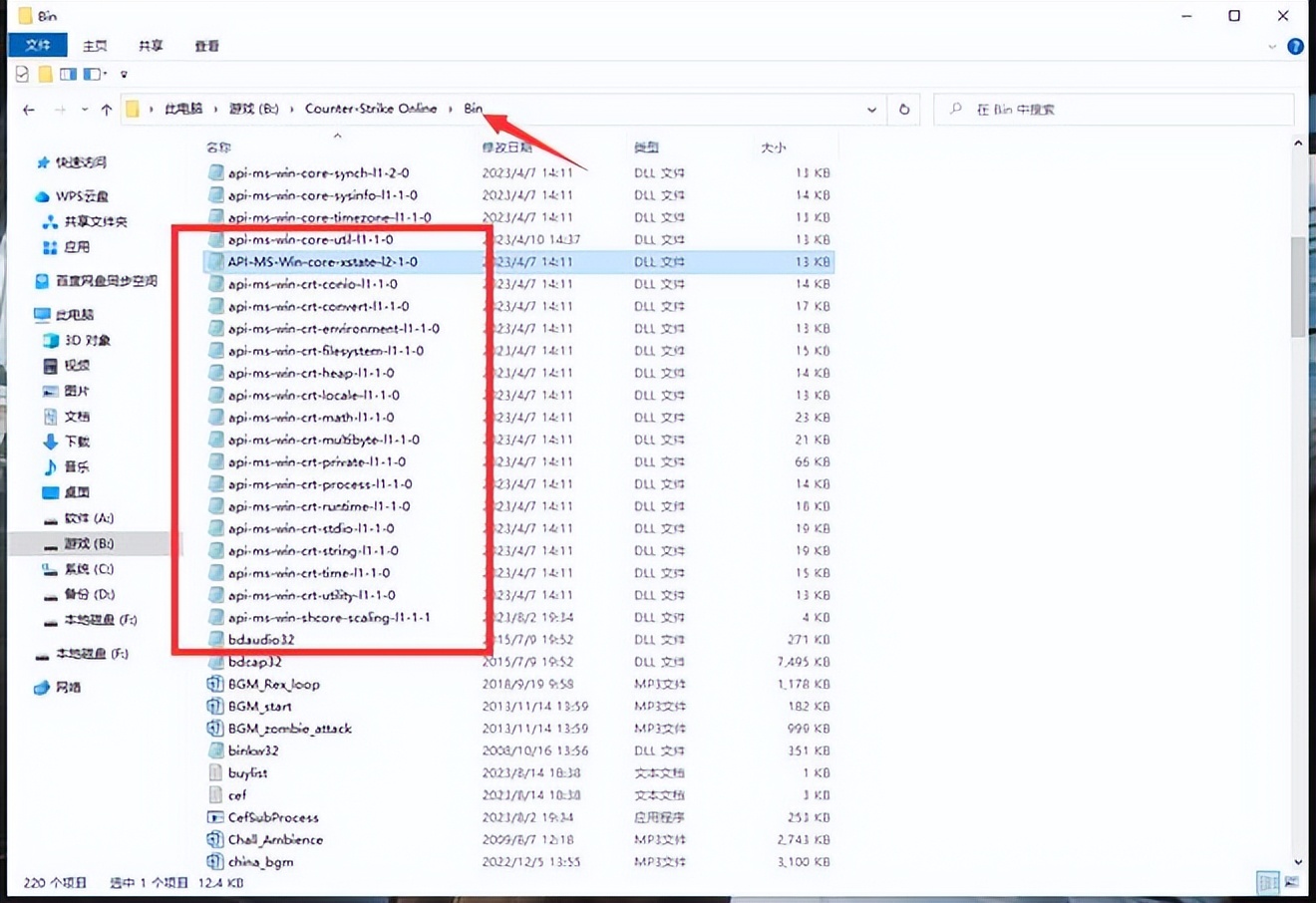Click the MP3 icon of china_bgm
Viewport: 1316px width, 903px height.
[215, 862]
